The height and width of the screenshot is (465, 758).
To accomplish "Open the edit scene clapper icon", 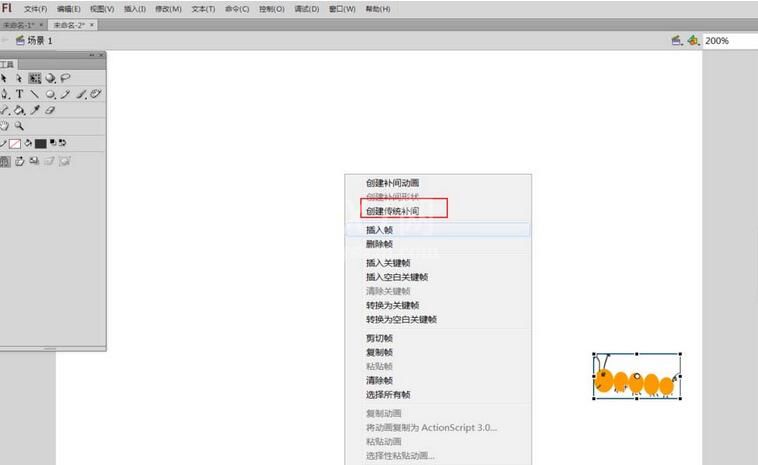I will pyautogui.click(x=677, y=41).
